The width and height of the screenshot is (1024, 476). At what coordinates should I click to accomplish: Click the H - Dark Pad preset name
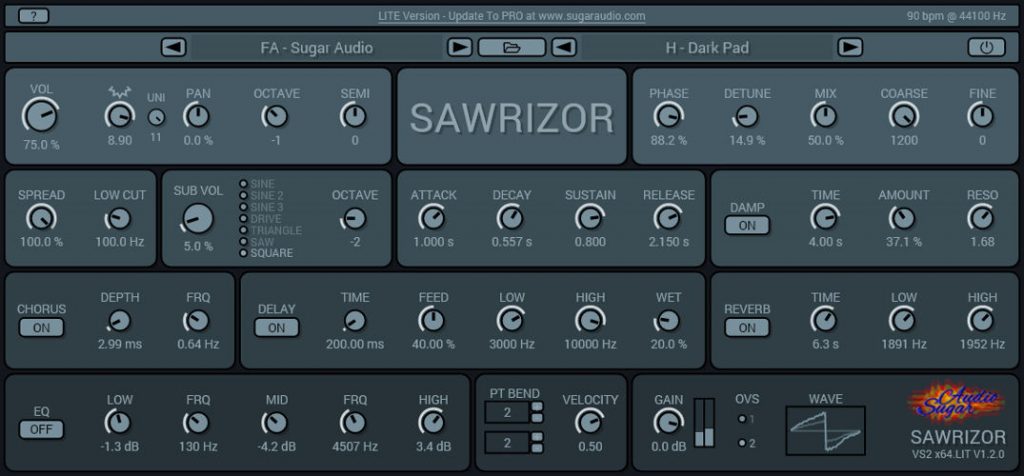707,48
